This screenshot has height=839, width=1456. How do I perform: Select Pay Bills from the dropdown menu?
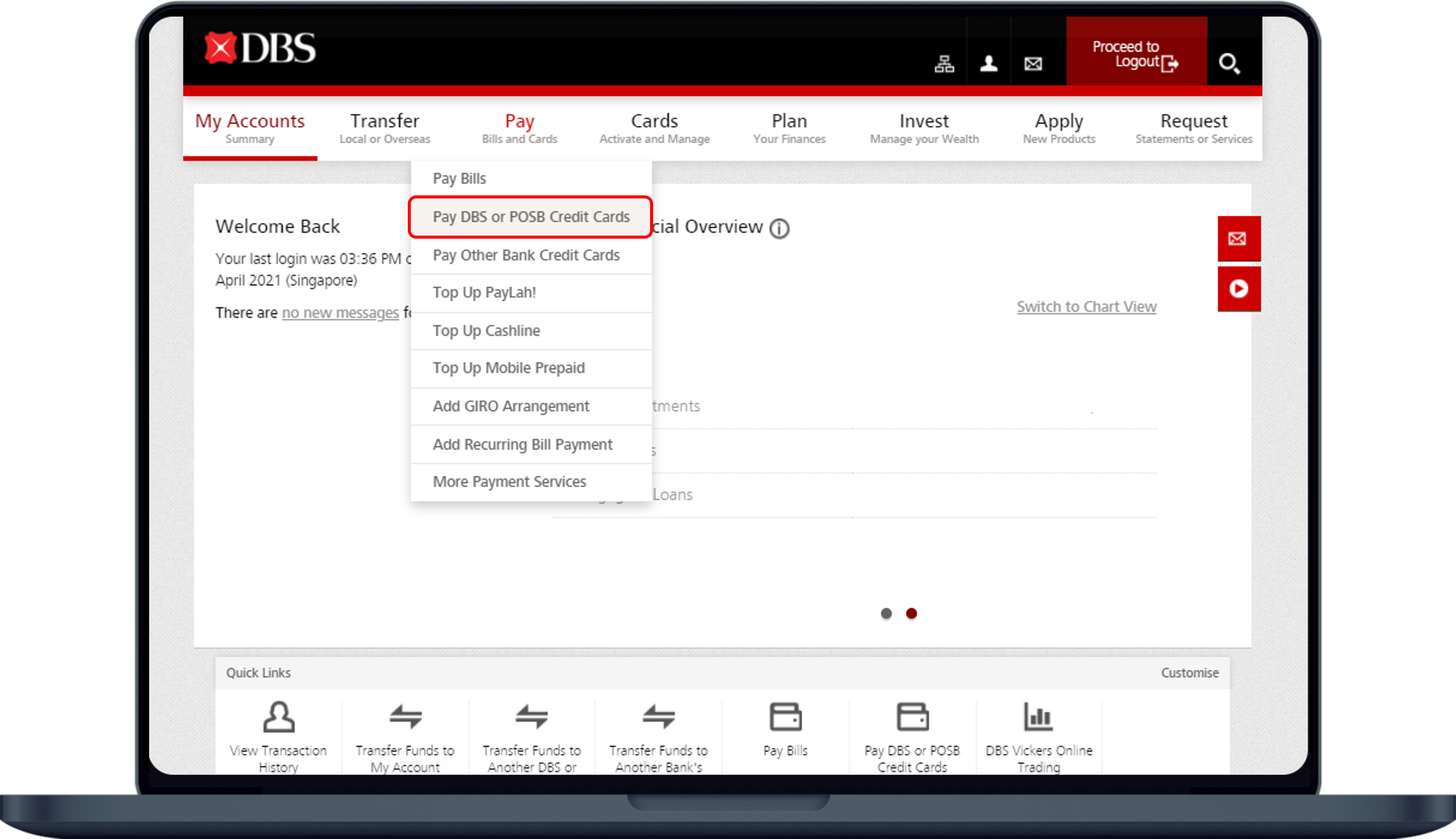point(459,178)
